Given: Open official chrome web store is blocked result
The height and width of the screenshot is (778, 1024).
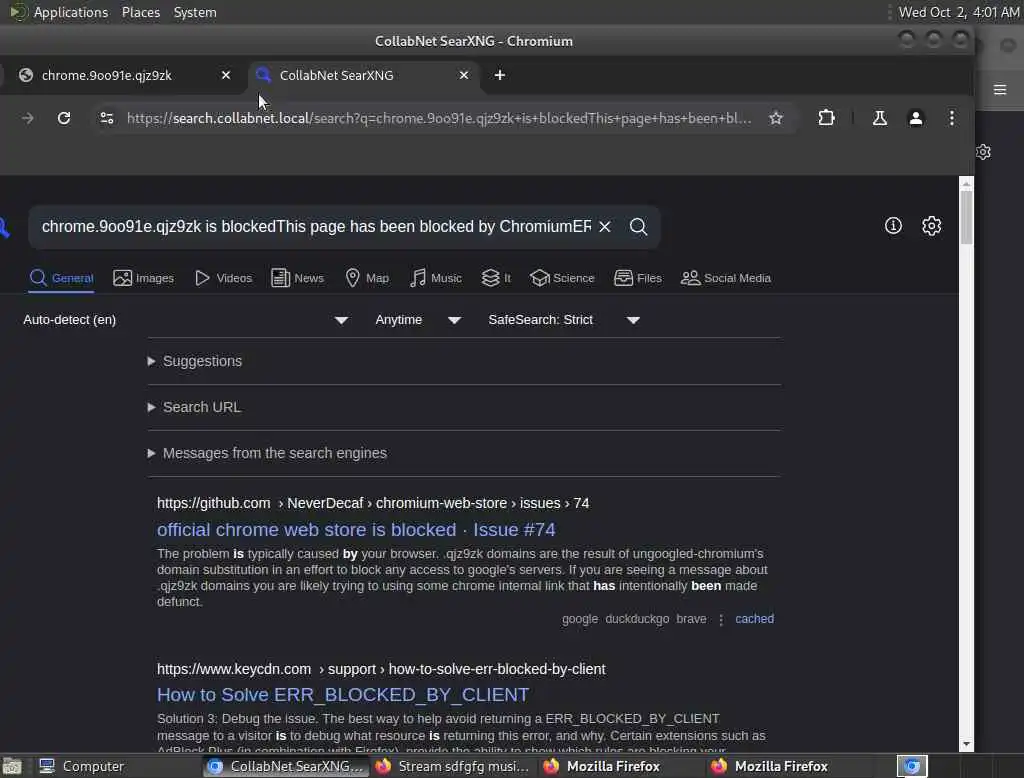Looking at the screenshot, I should coord(356,530).
